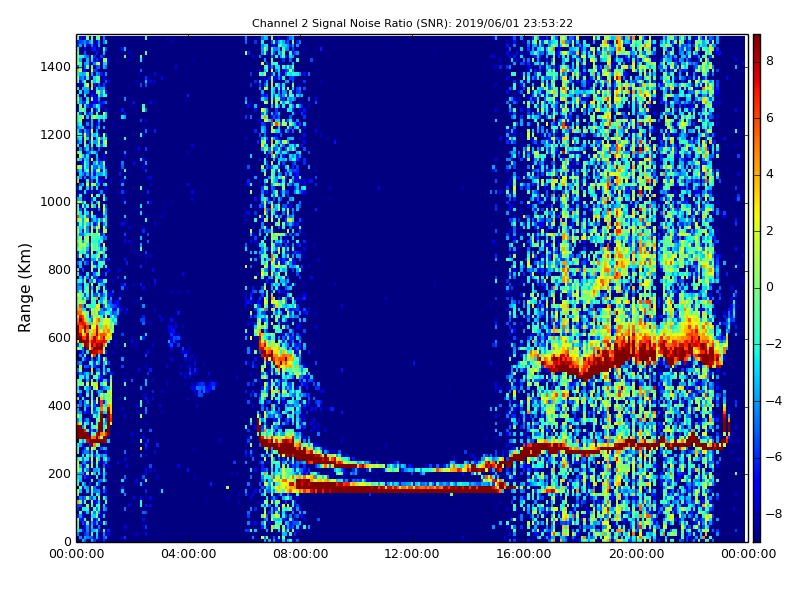
Task: Click the 08:00:00 time axis label
Action: click(x=301, y=554)
